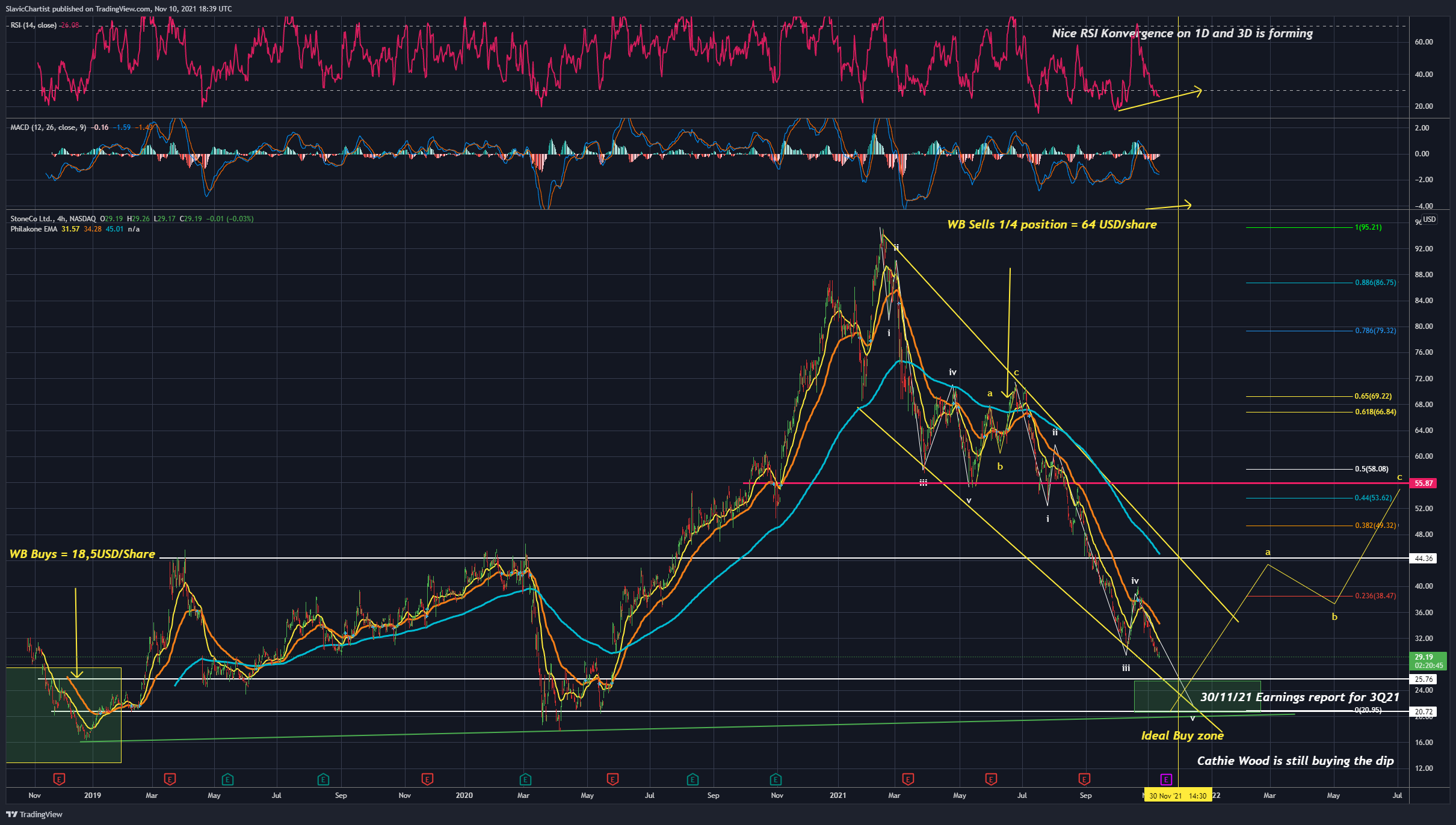The height and width of the screenshot is (825, 1456).
Task: Click the 20.72 horizontal line price label
Action: 1424,712
